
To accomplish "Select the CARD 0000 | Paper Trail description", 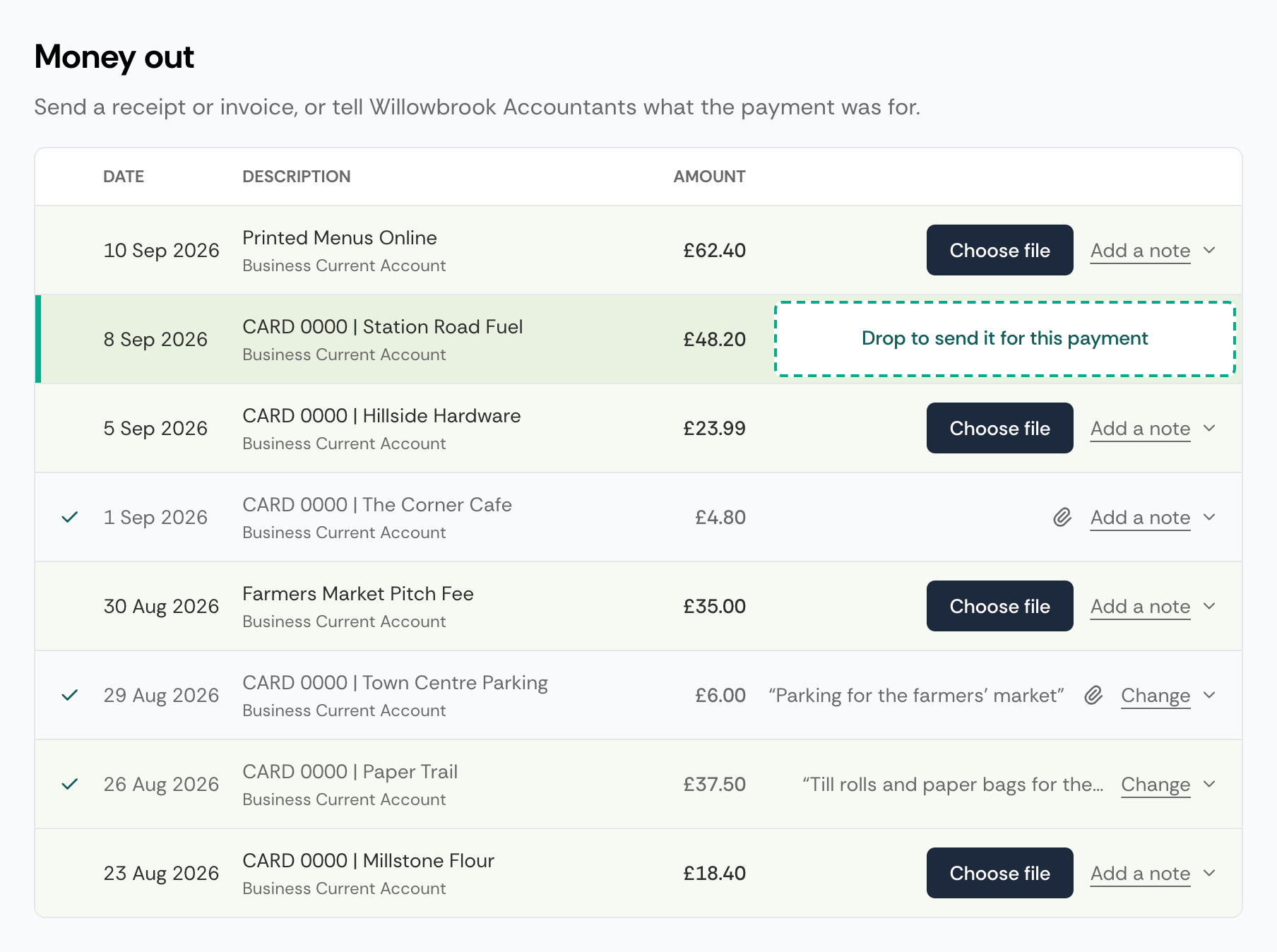I will (x=350, y=772).
